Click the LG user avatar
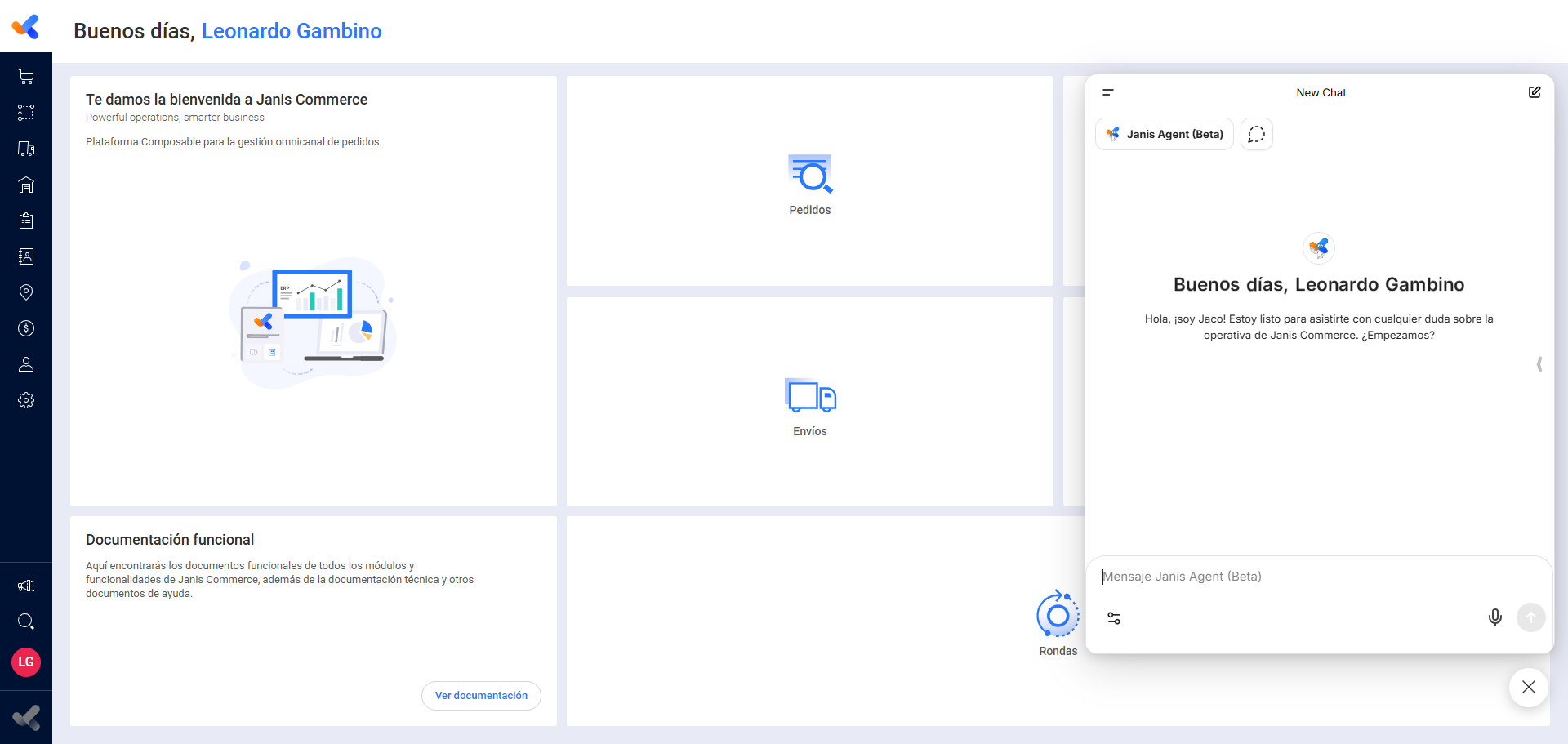The image size is (1568, 744). [26, 662]
